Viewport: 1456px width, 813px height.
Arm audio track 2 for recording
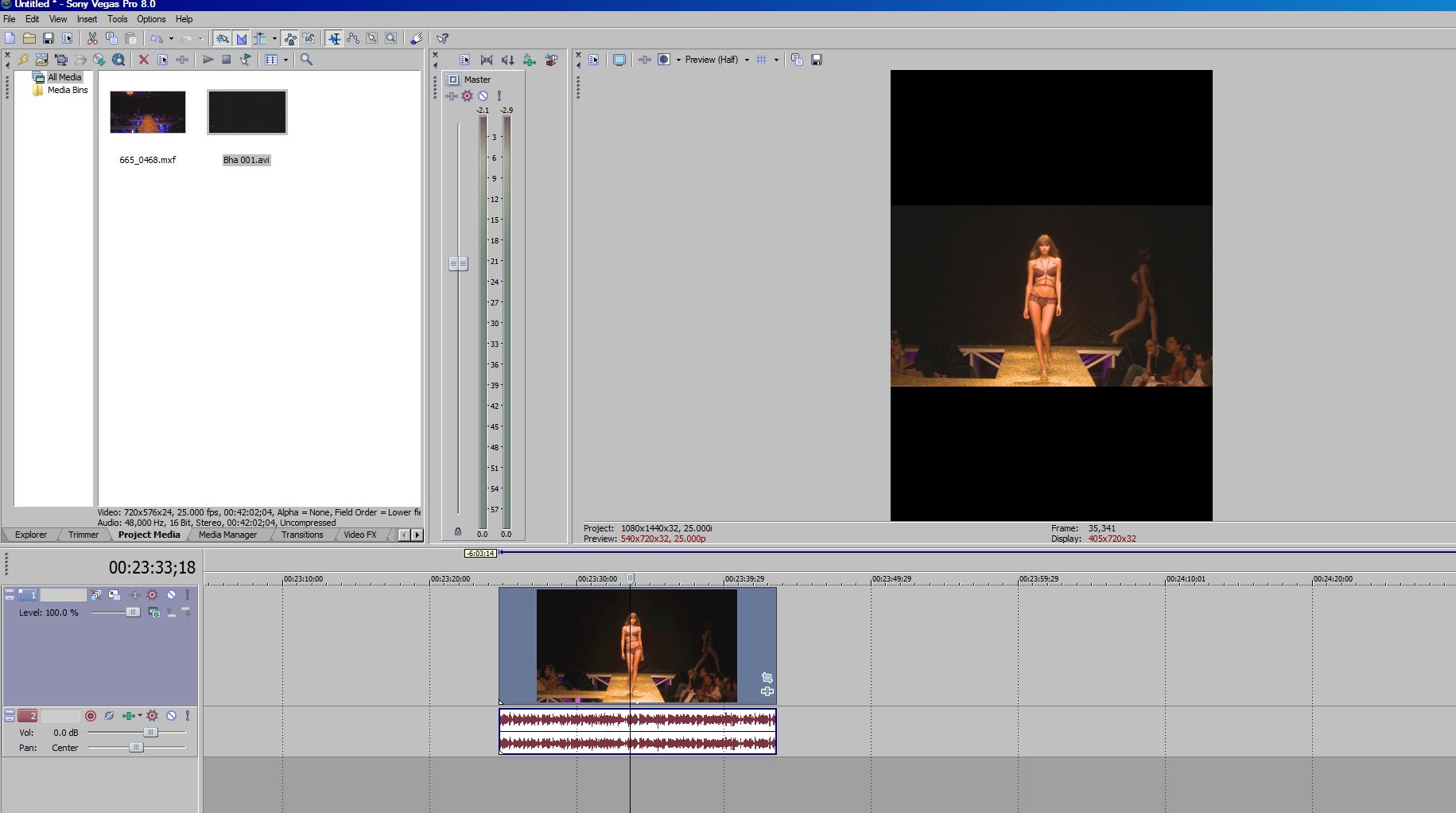[91, 716]
